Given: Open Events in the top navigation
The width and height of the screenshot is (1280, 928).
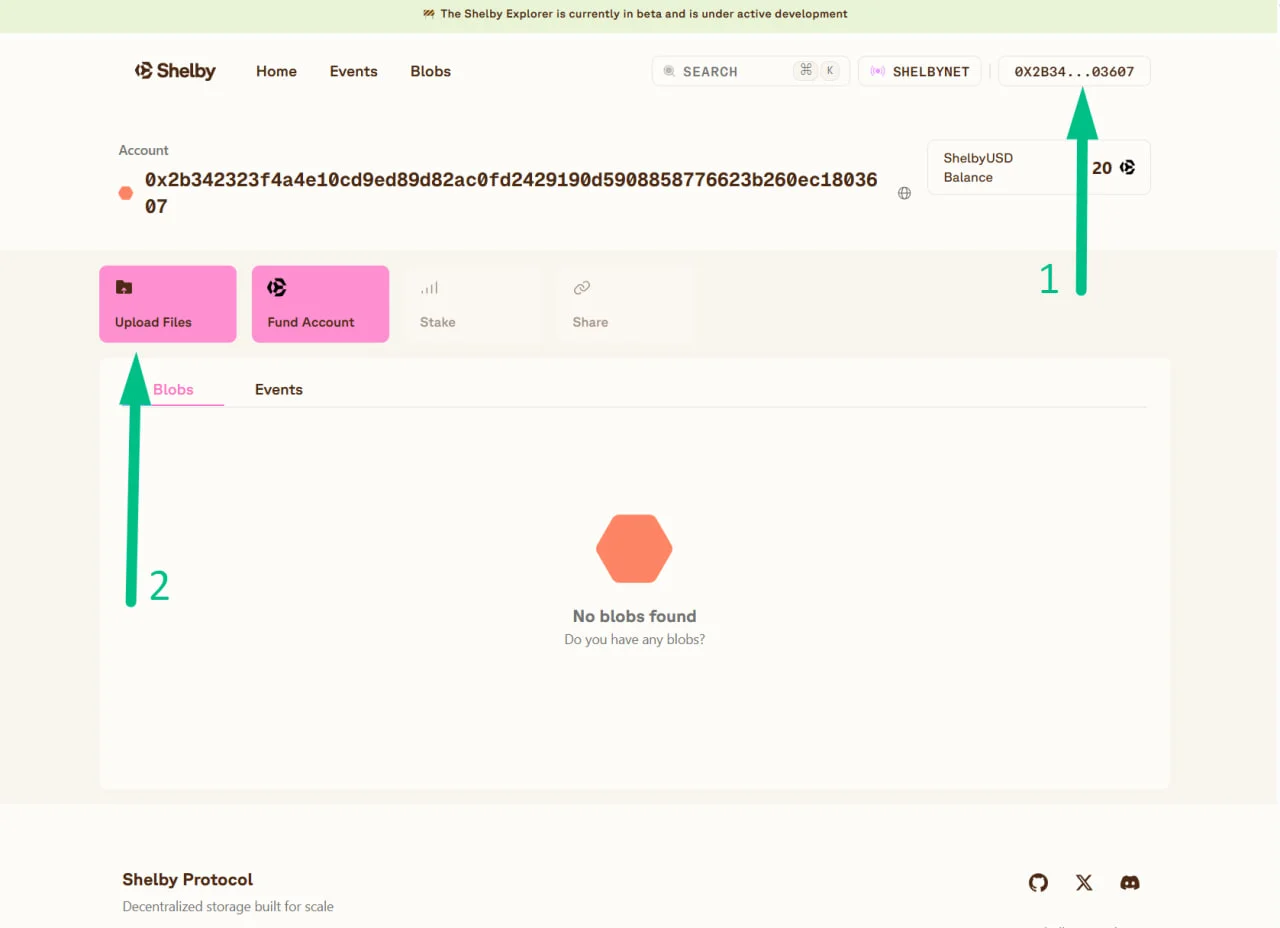Looking at the screenshot, I should coord(354,71).
